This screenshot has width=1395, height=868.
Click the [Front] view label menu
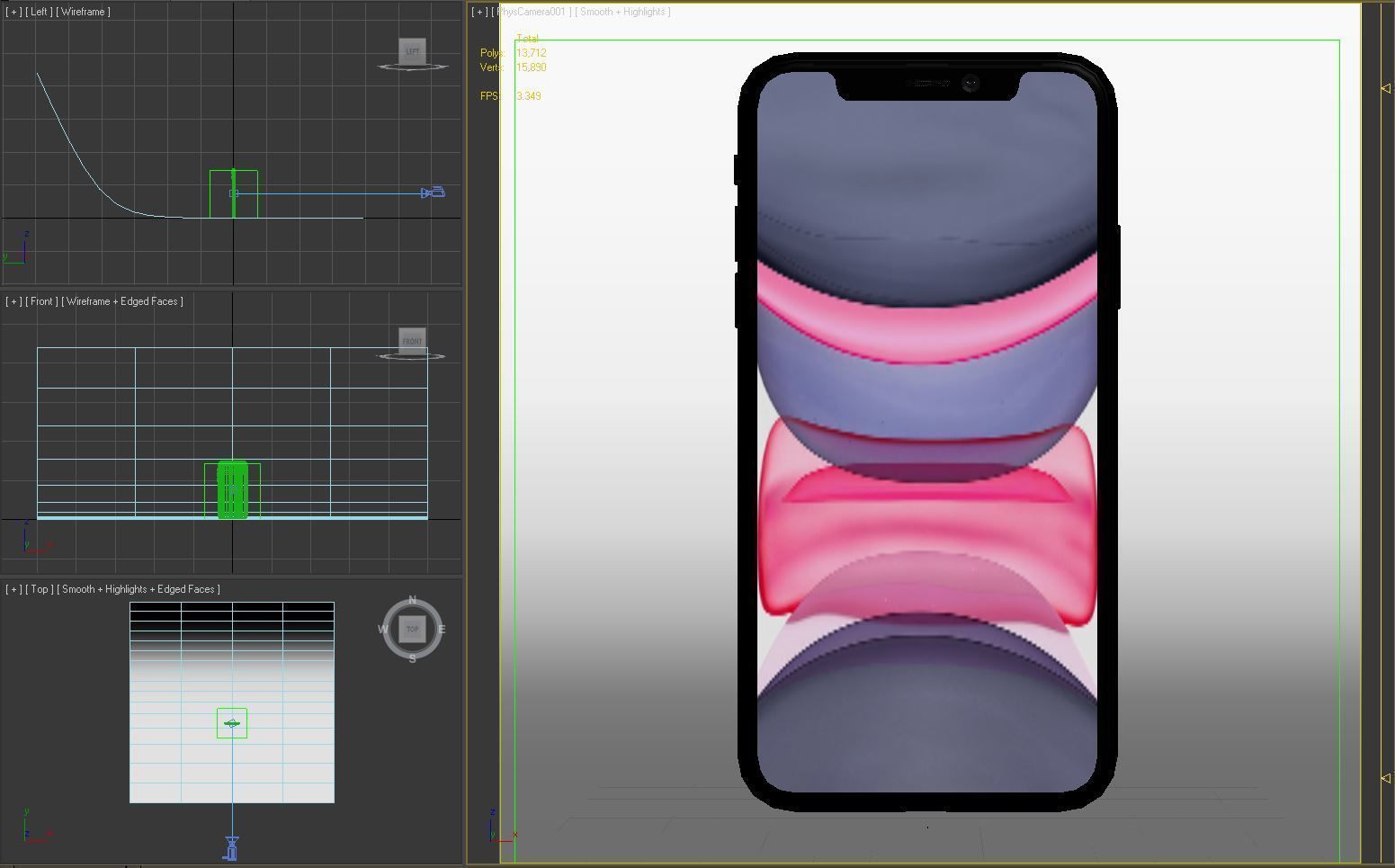(x=42, y=301)
